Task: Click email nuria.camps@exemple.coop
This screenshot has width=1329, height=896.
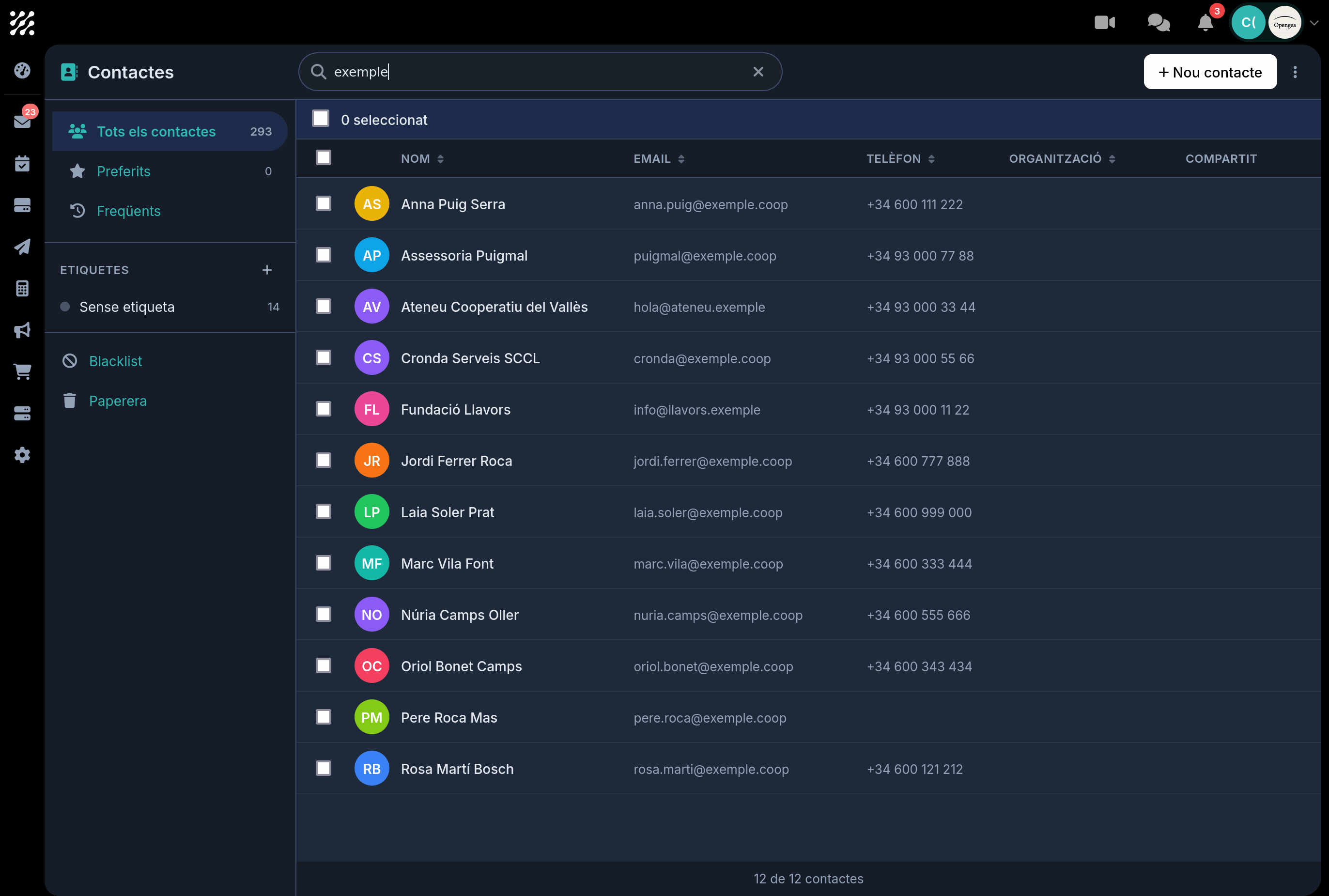Action: click(x=718, y=615)
